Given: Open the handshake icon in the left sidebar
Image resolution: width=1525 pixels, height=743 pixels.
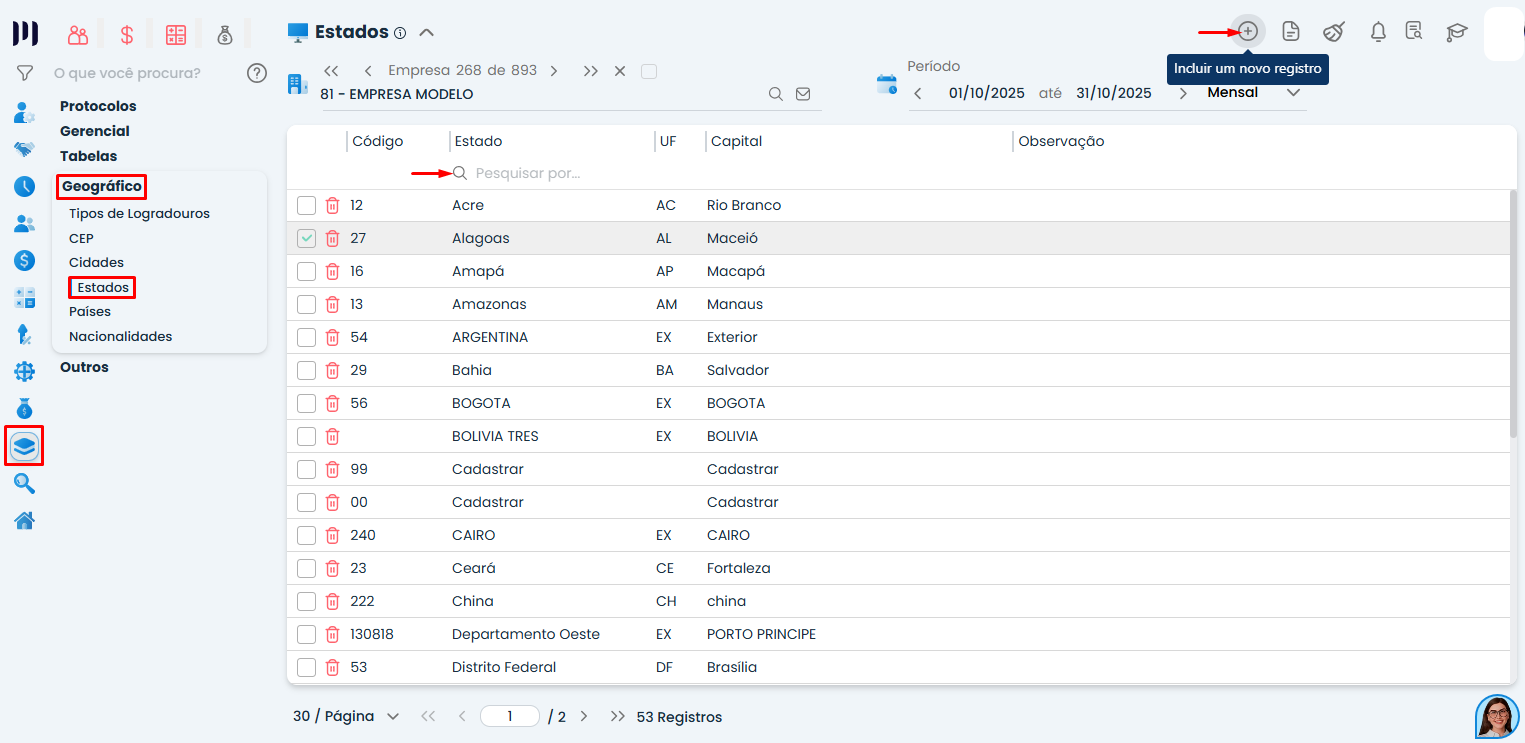Looking at the screenshot, I should tap(25, 149).
